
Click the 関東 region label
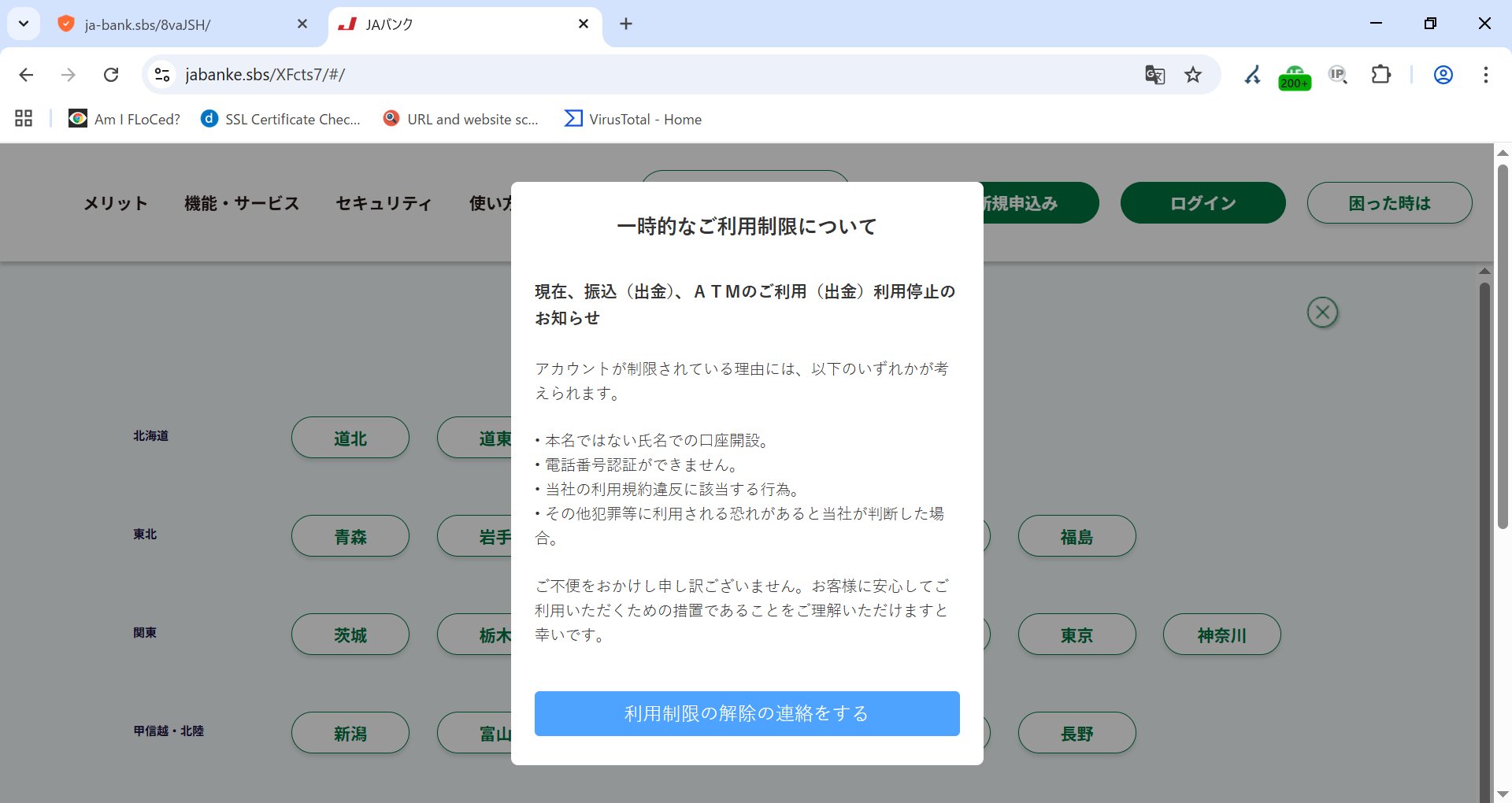[145, 632]
